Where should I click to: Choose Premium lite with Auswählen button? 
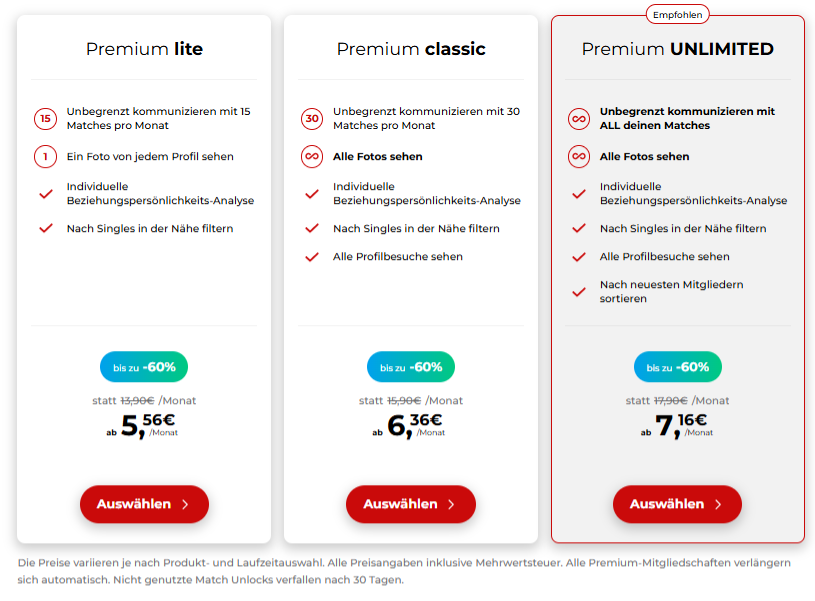144,504
